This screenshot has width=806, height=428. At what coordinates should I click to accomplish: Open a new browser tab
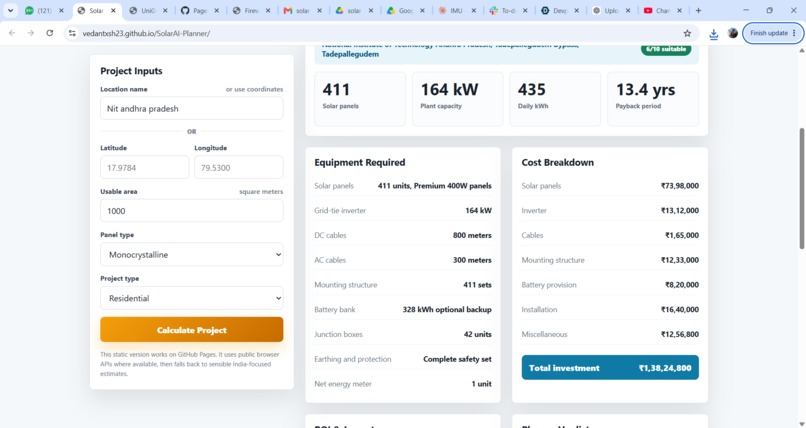698,10
